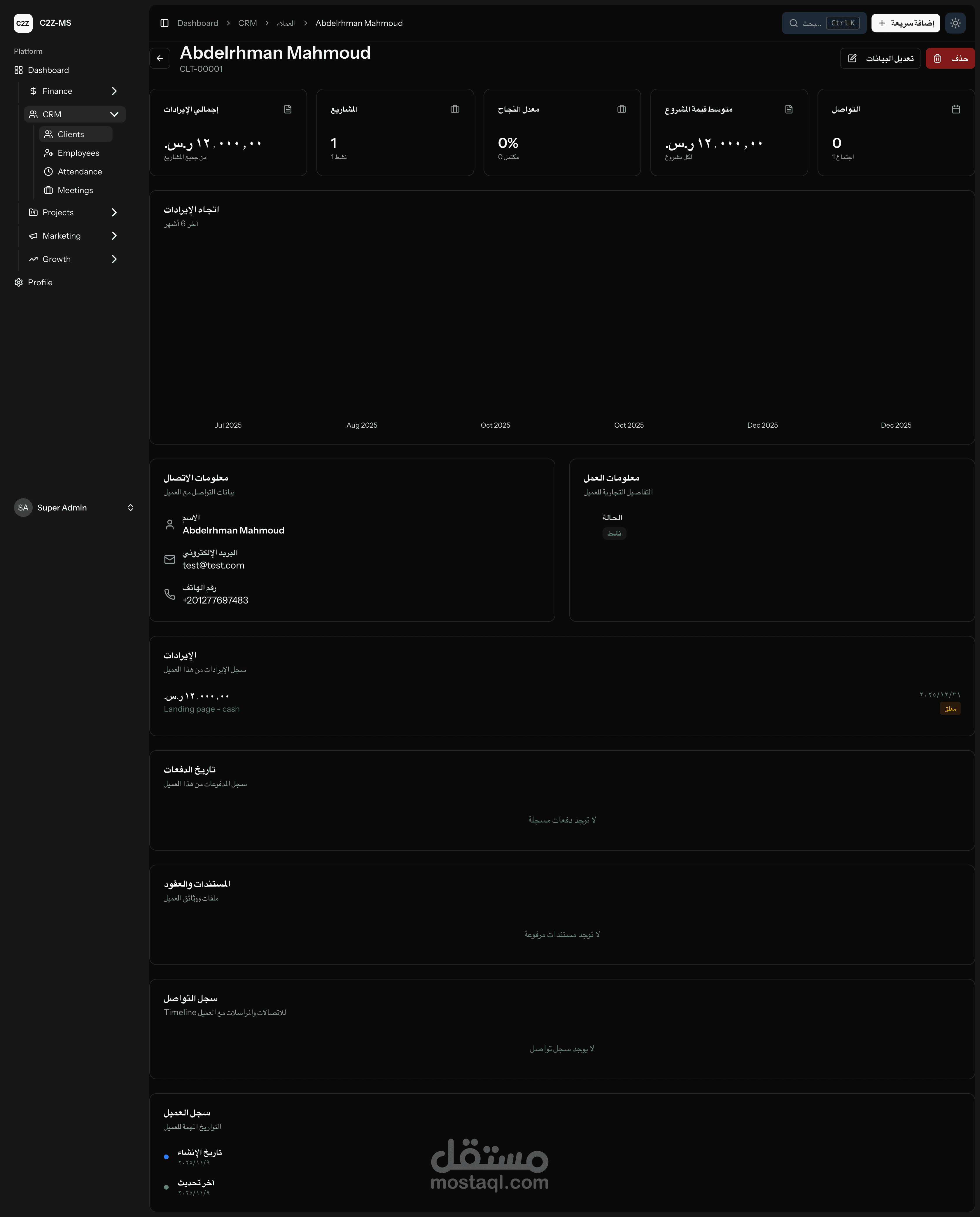Click briefcase icon in projects card
The height and width of the screenshot is (1217, 980).
pyautogui.click(x=455, y=109)
